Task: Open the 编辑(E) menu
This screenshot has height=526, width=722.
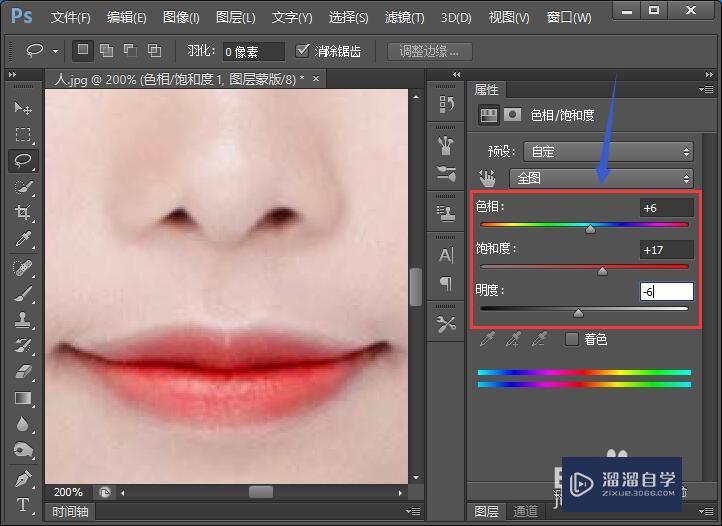Action: 126,18
